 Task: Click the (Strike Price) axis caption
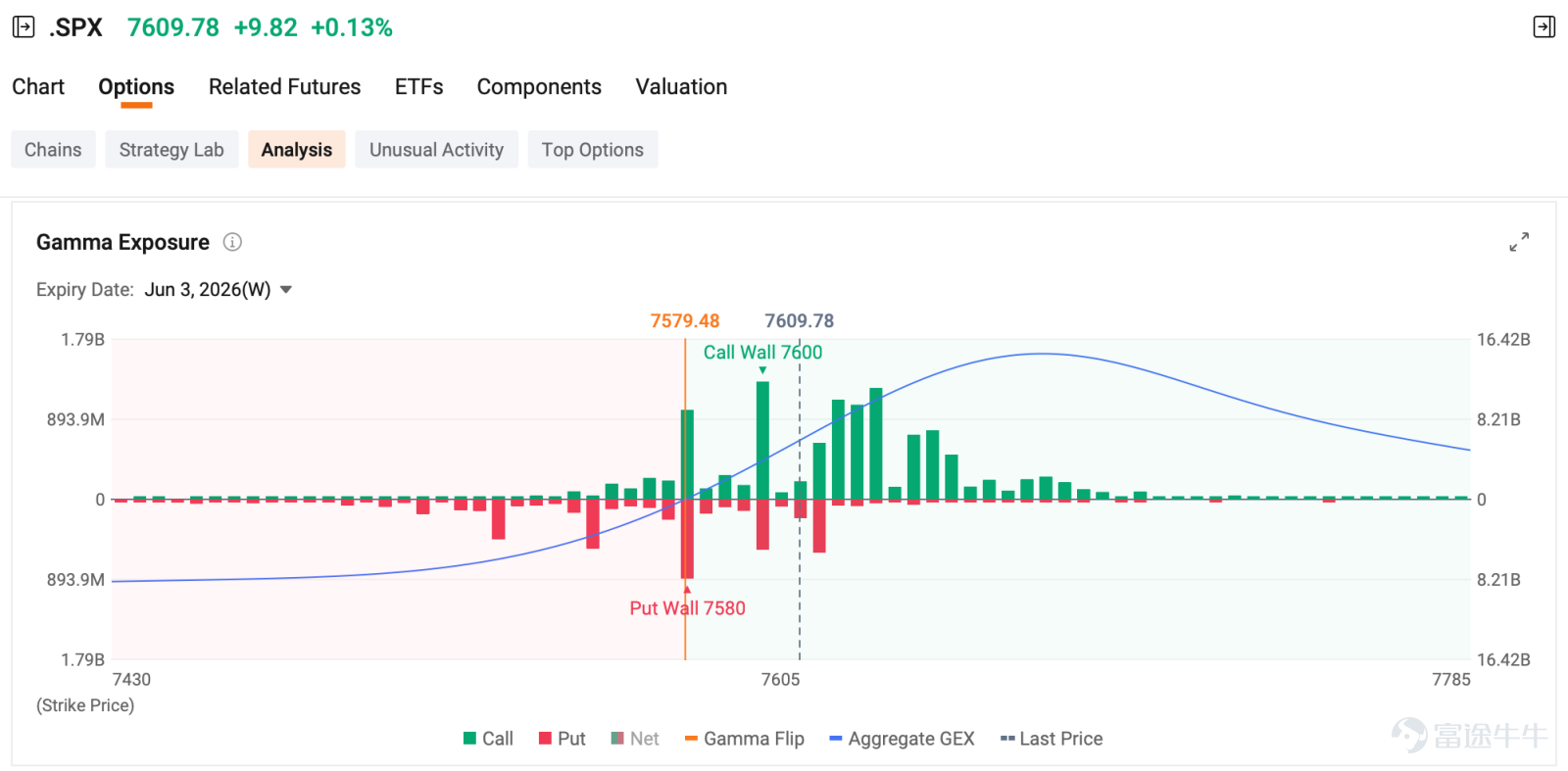click(x=85, y=705)
